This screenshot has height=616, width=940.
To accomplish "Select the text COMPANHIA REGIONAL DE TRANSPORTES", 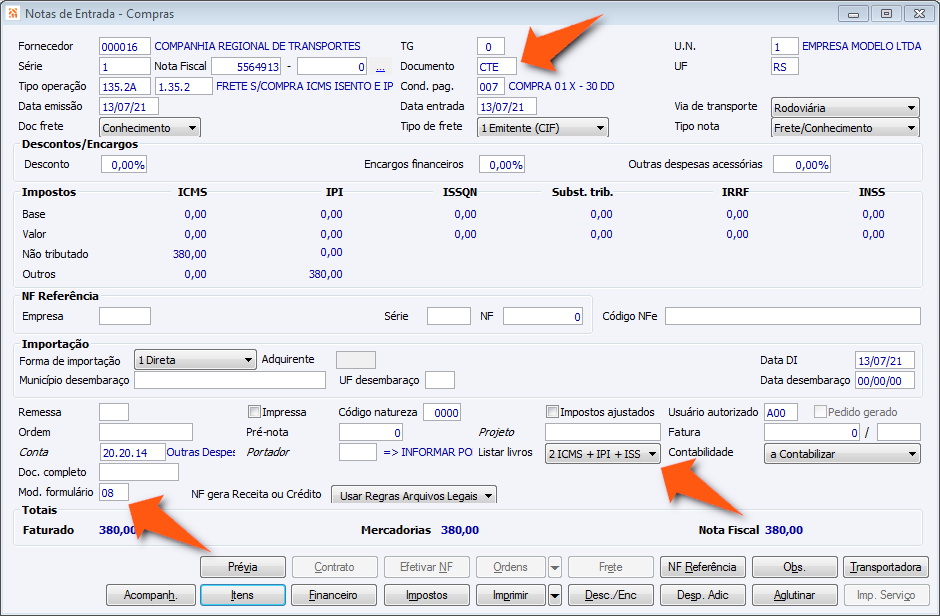I will (x=257, y=46).
